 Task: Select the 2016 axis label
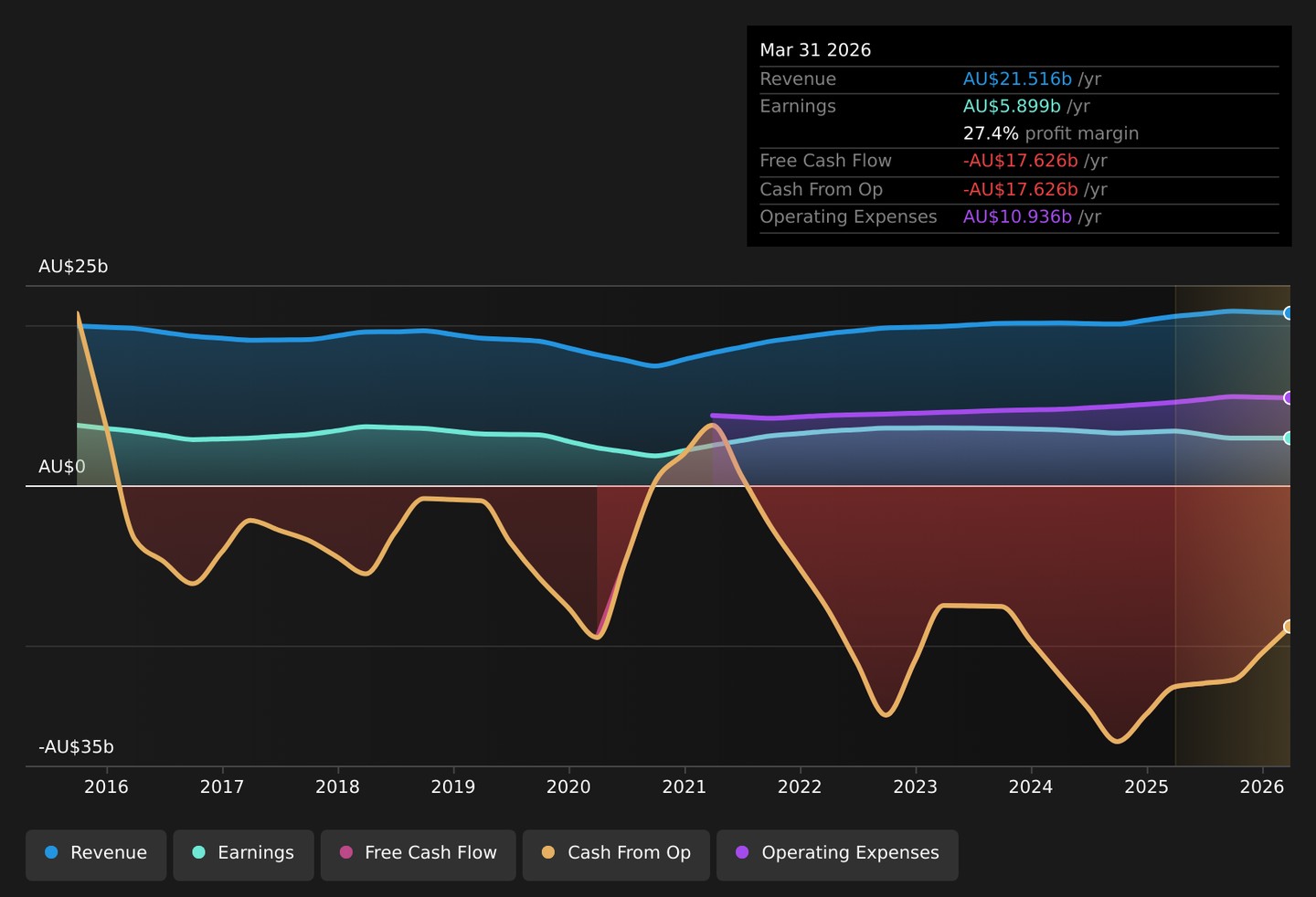click(x=106, y=787)
